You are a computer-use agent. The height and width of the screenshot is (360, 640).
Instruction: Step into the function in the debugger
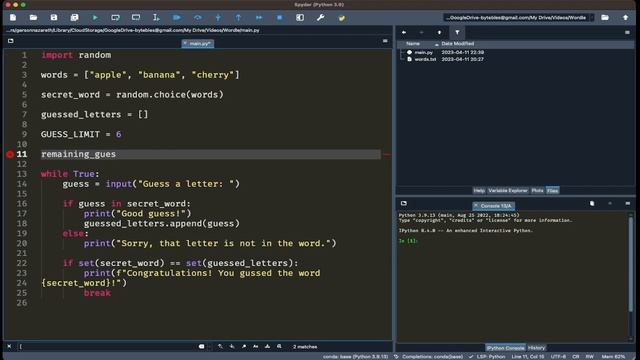pyautogui.click(x=218, y=18)
